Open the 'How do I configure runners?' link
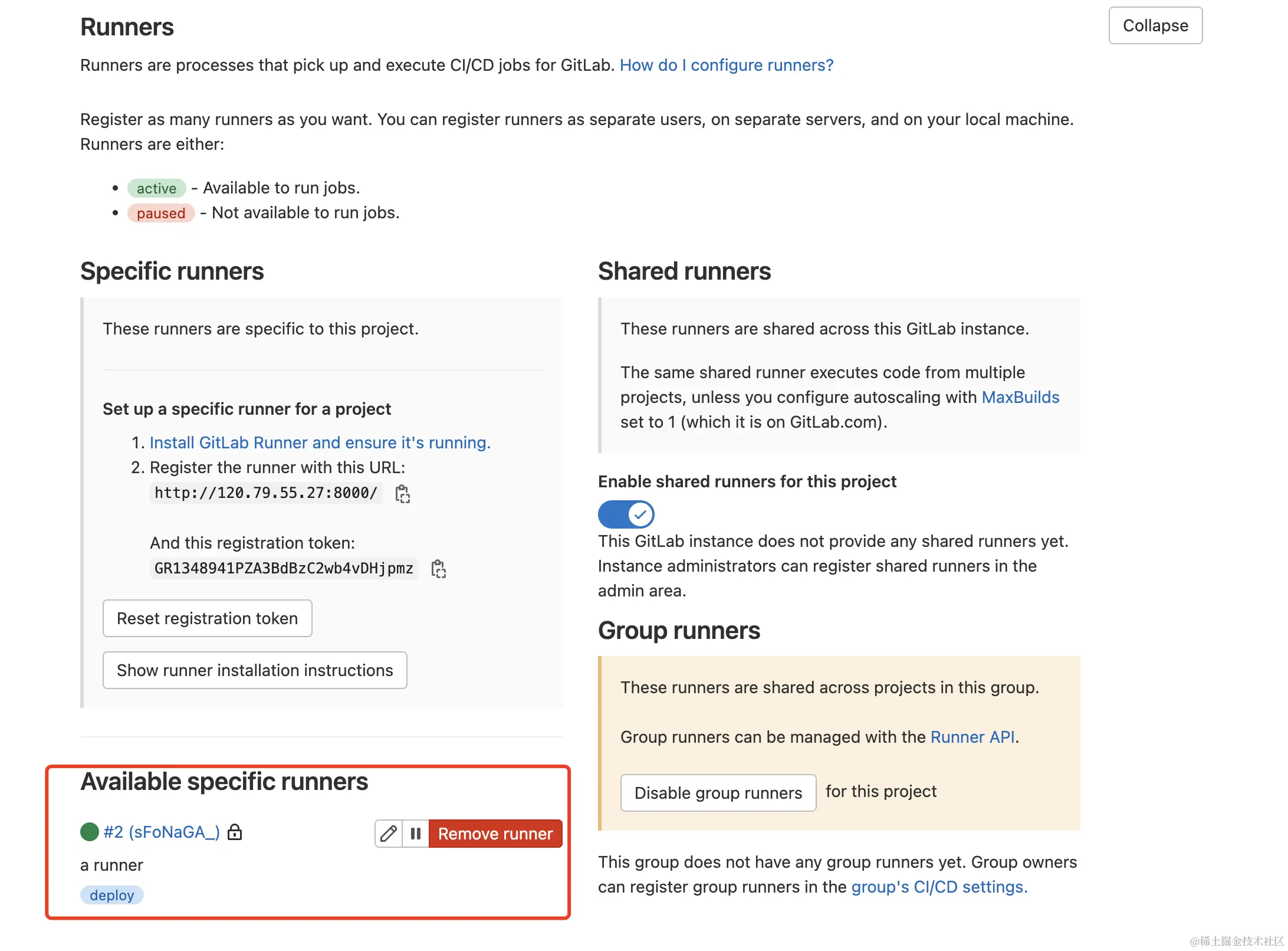Screen dimensions: 1288x951 726,65
